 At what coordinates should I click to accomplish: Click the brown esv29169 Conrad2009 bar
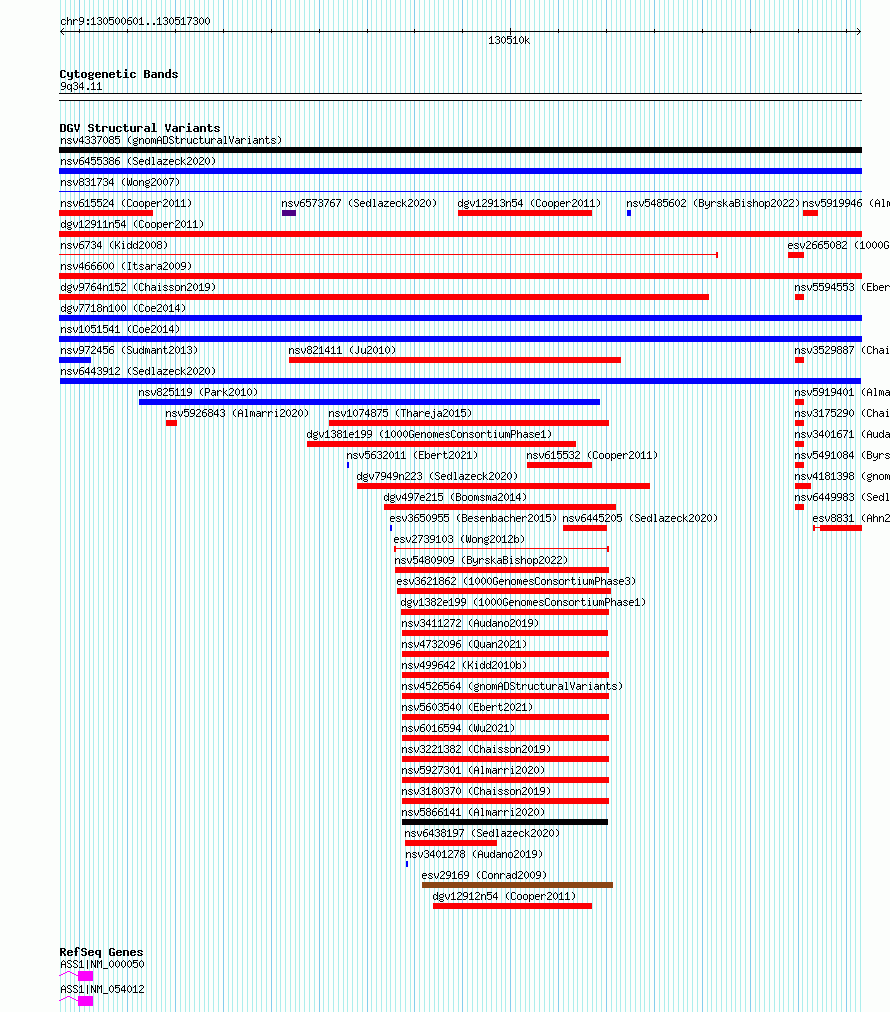coord(517,885)
